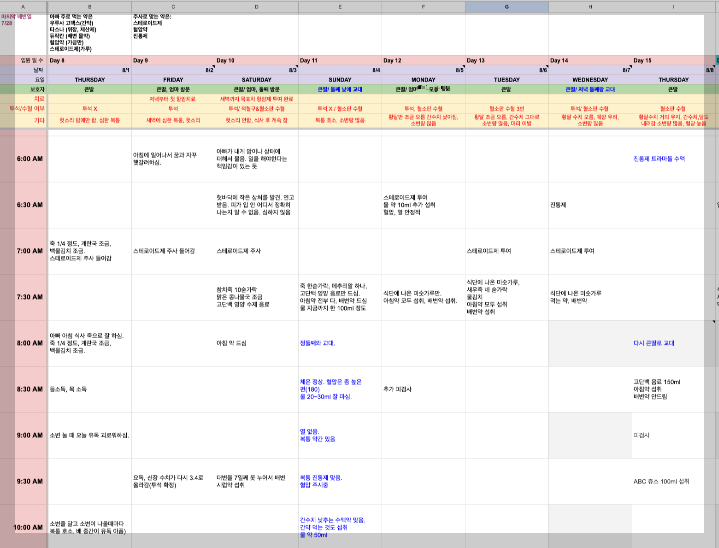
Task: Select the WEDNESDAY cell
Action: tap(590, 79)
